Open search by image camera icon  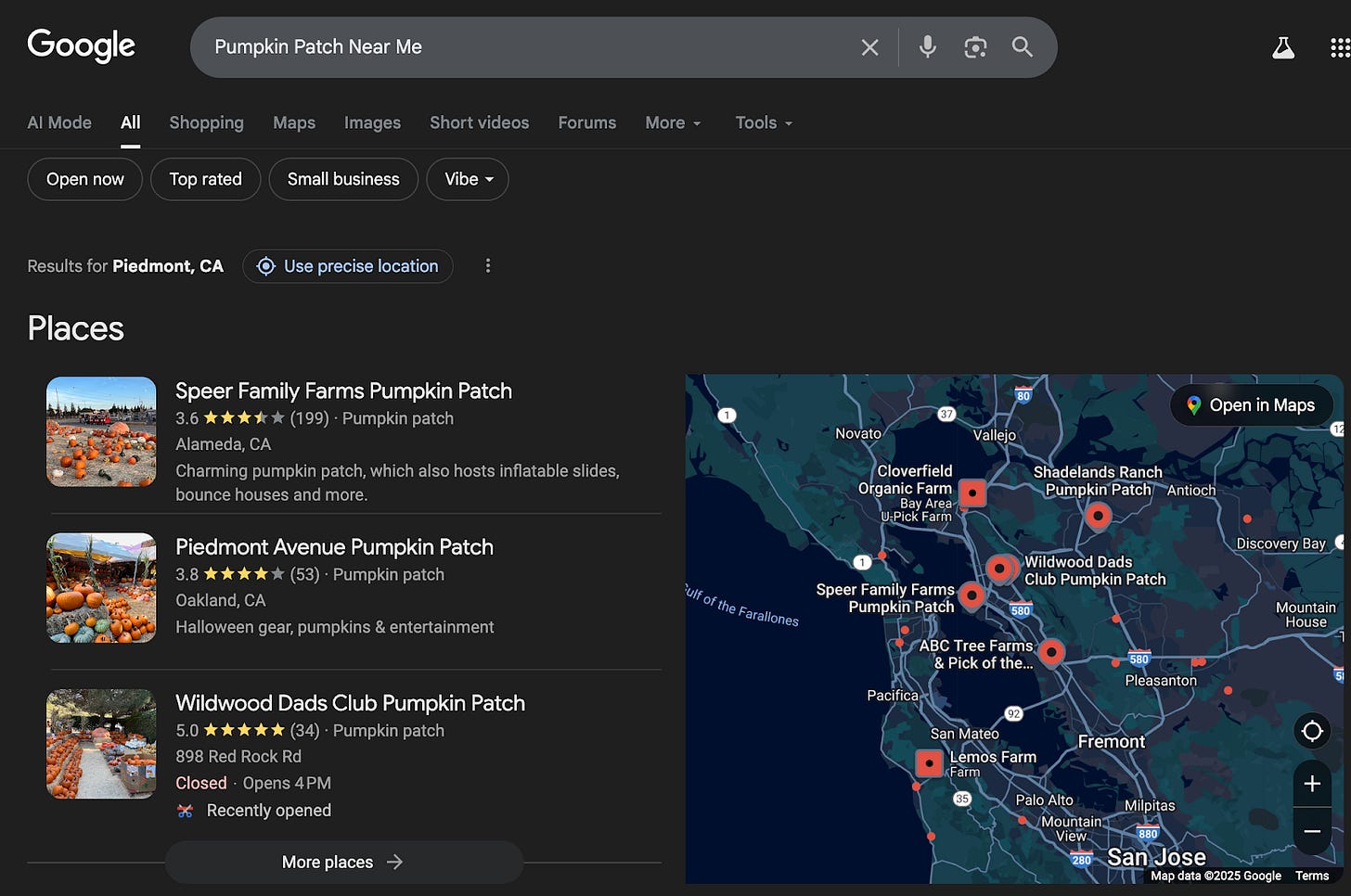point(975,47)
